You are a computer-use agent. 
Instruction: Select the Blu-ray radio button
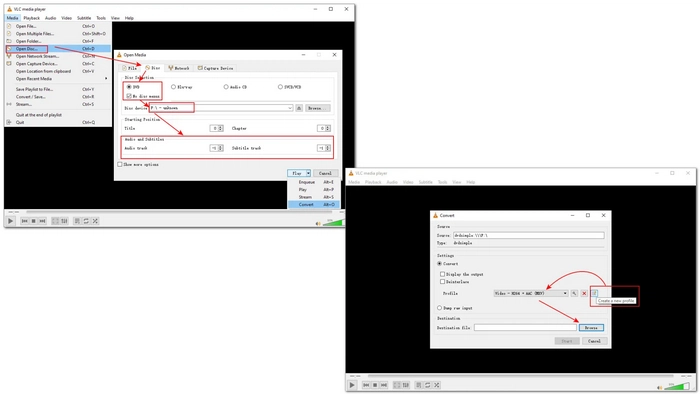[173, 87]
